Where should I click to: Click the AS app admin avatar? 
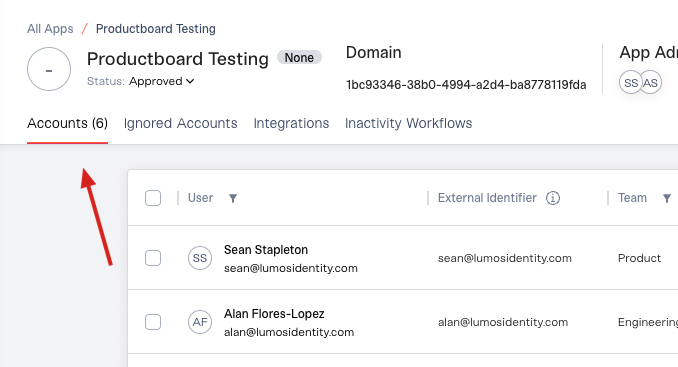pyautogui.click(x=651, y=82)
